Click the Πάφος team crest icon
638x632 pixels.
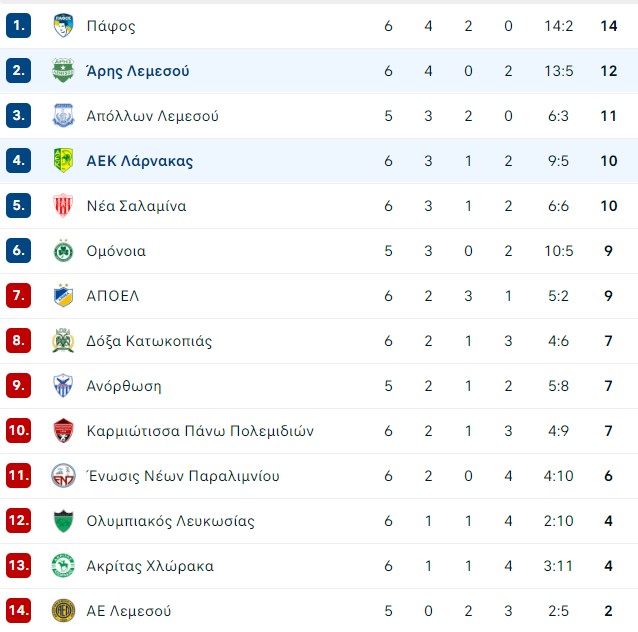point(63,25)
